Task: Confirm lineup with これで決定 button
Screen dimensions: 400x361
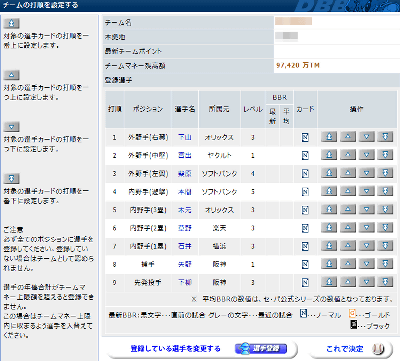Action: pyautogui.click(x=351, y=349)
